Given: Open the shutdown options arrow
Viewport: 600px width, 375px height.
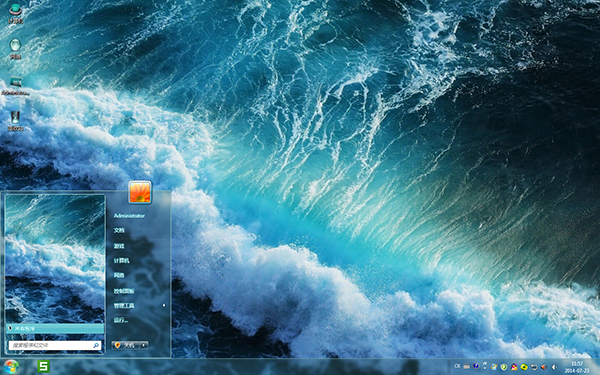Looking at the screenshot, I should click(x=144, y=345).
